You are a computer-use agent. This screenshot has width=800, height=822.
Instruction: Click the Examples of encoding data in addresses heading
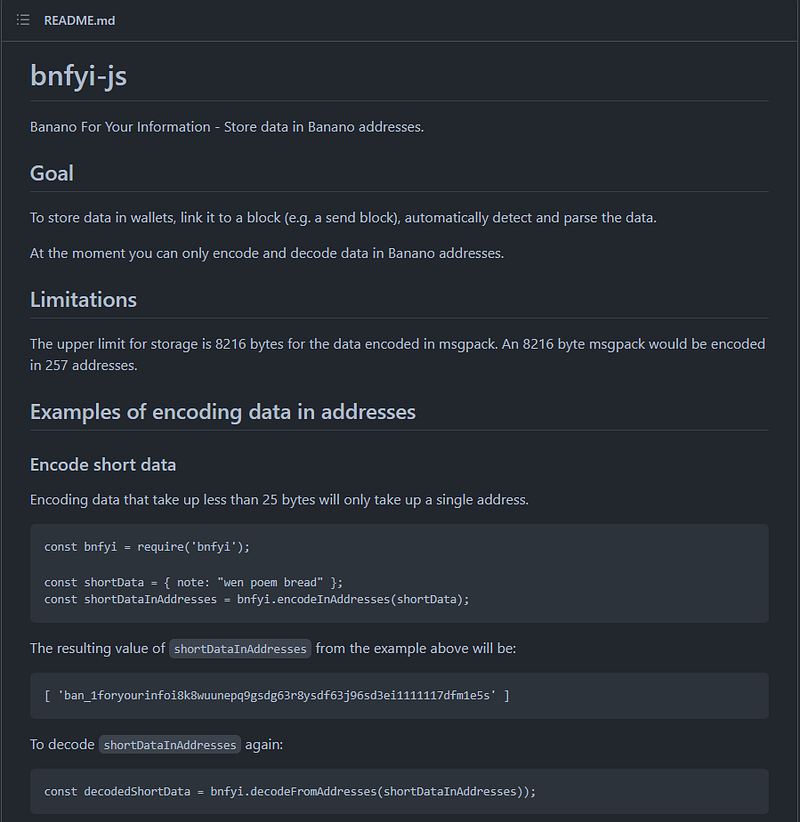[x=223, y=412]
